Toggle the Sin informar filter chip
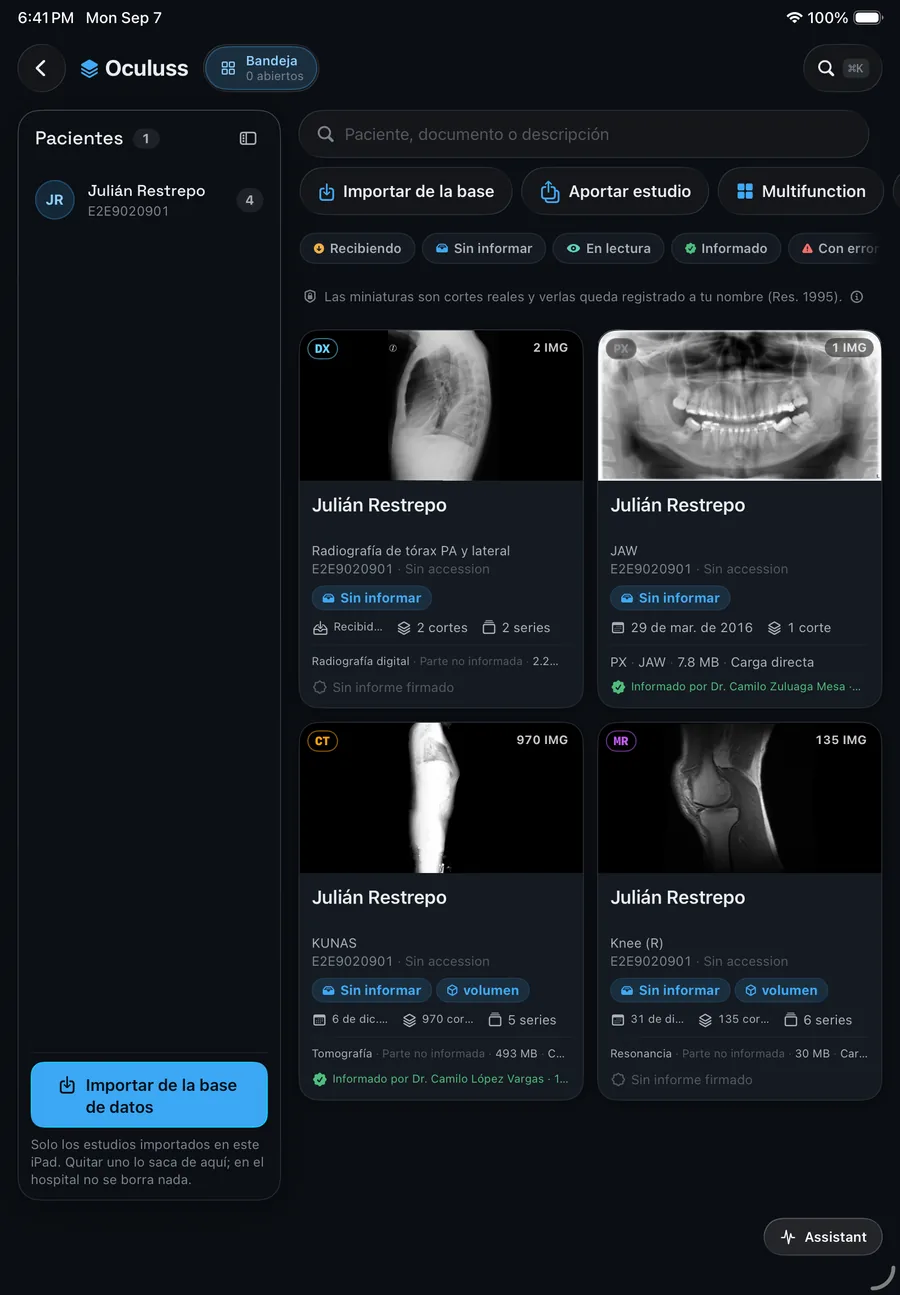The width and height of the screenshot is (900, 1295). pos(484,248)
